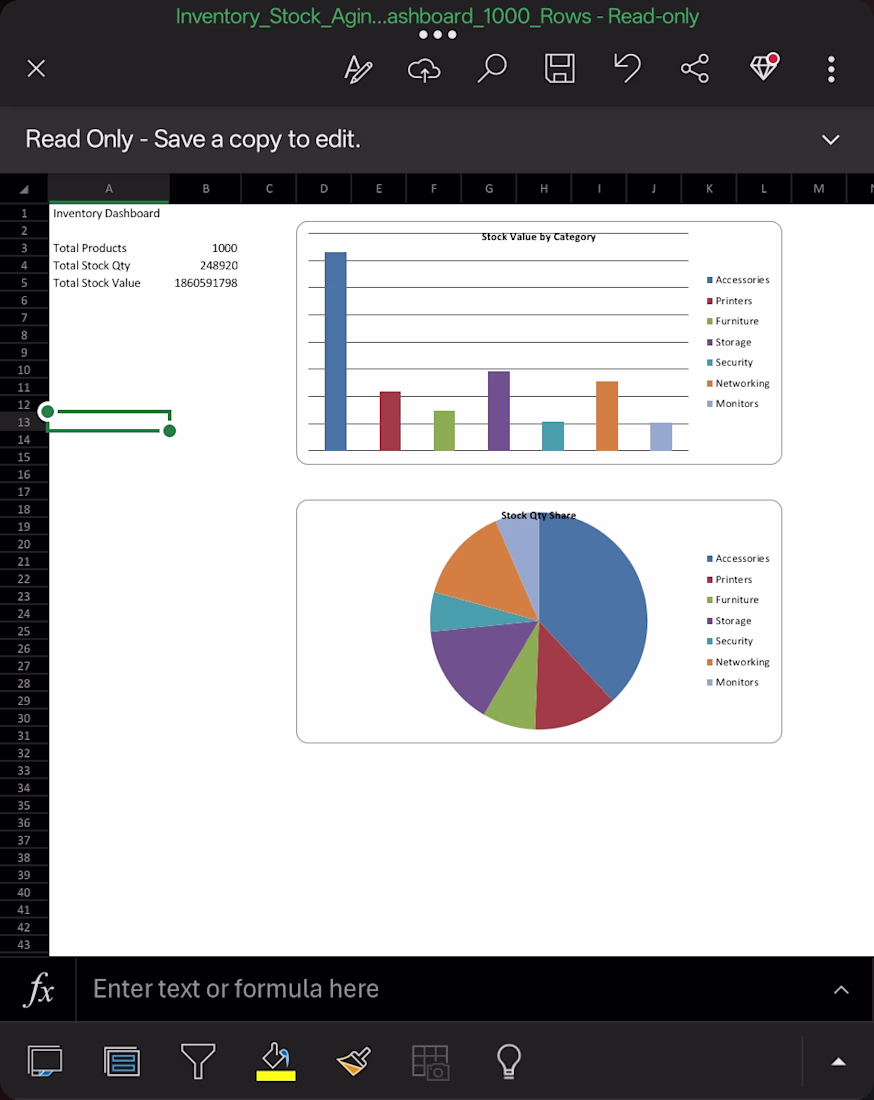The height and width of the screenshot is (1100, 874).
Task: Tap Networking in the pie chart legend
Action: [738, 662]
